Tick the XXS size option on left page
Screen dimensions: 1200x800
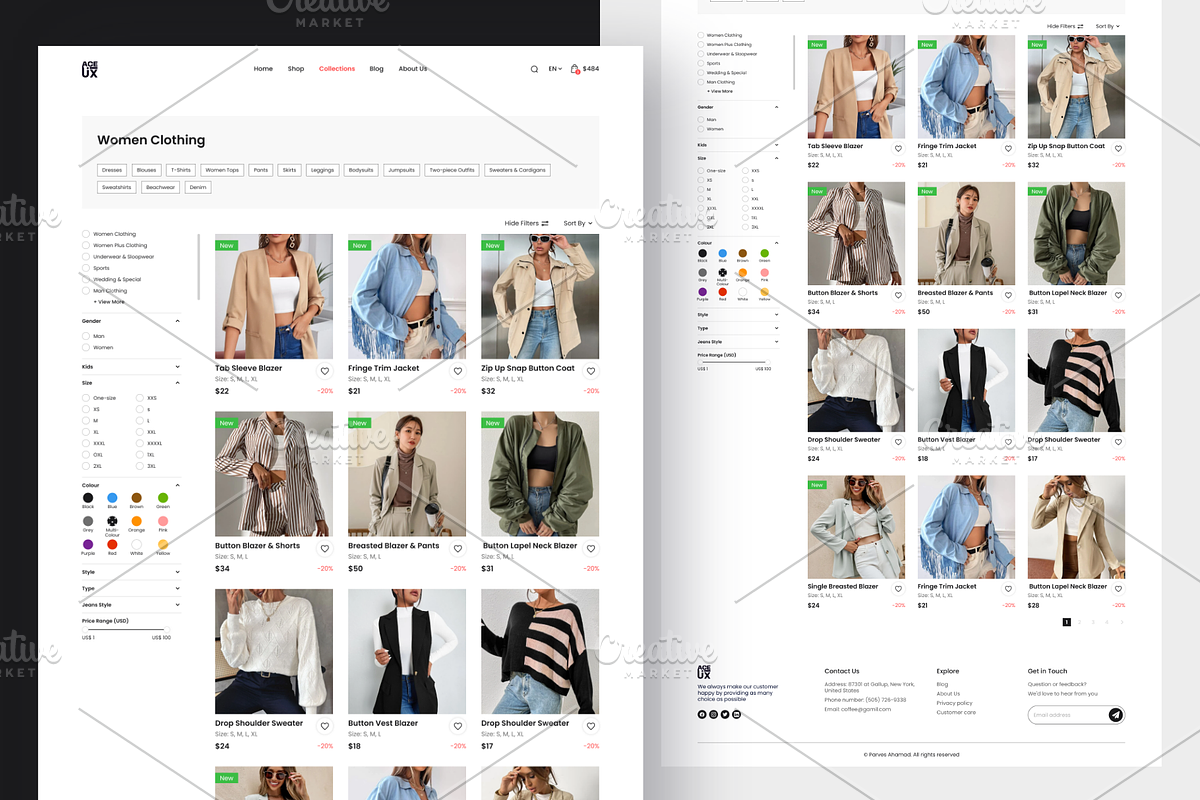coord(140,398)
